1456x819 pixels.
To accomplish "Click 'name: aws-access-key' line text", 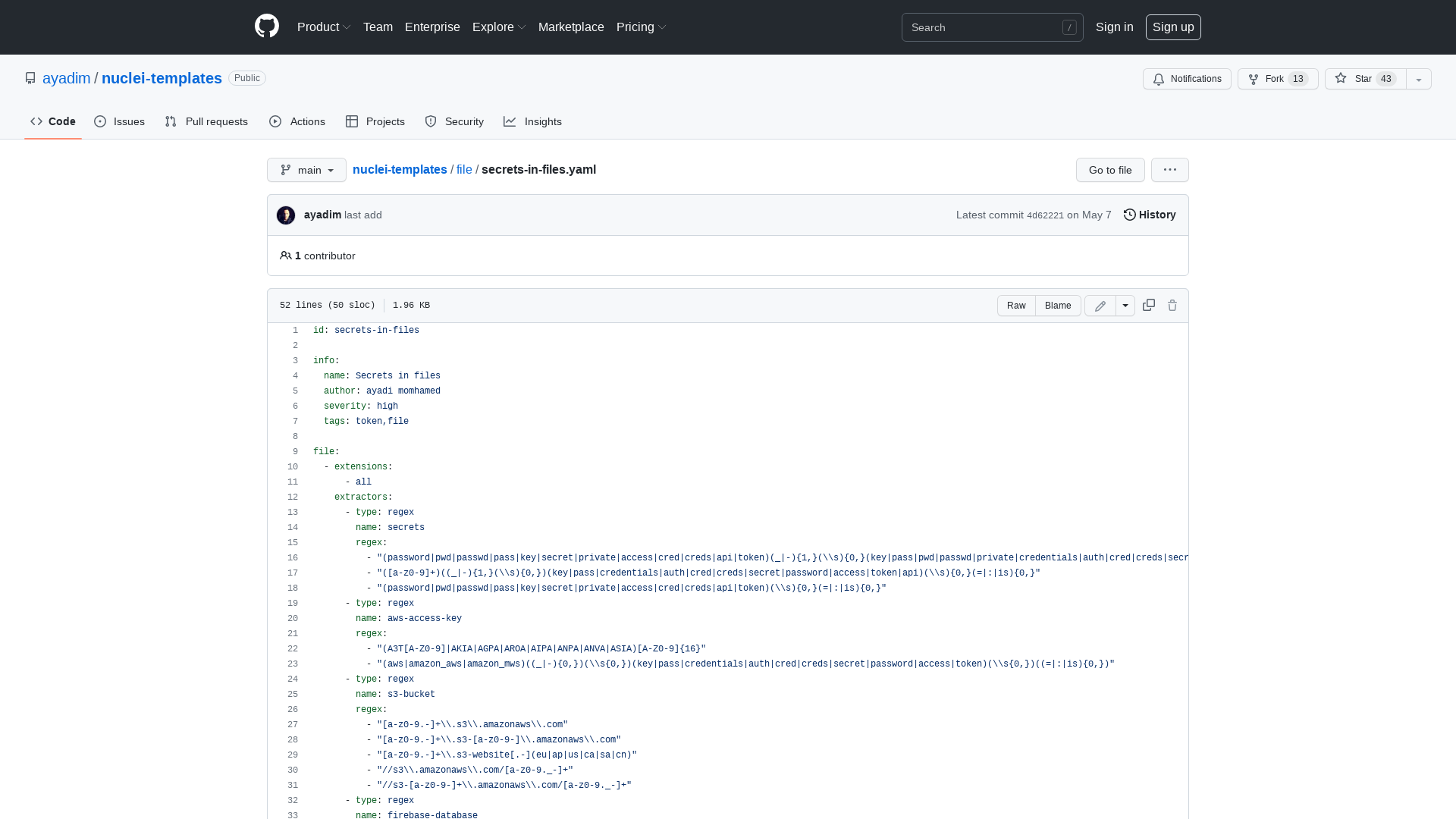I will coord(409,619).
